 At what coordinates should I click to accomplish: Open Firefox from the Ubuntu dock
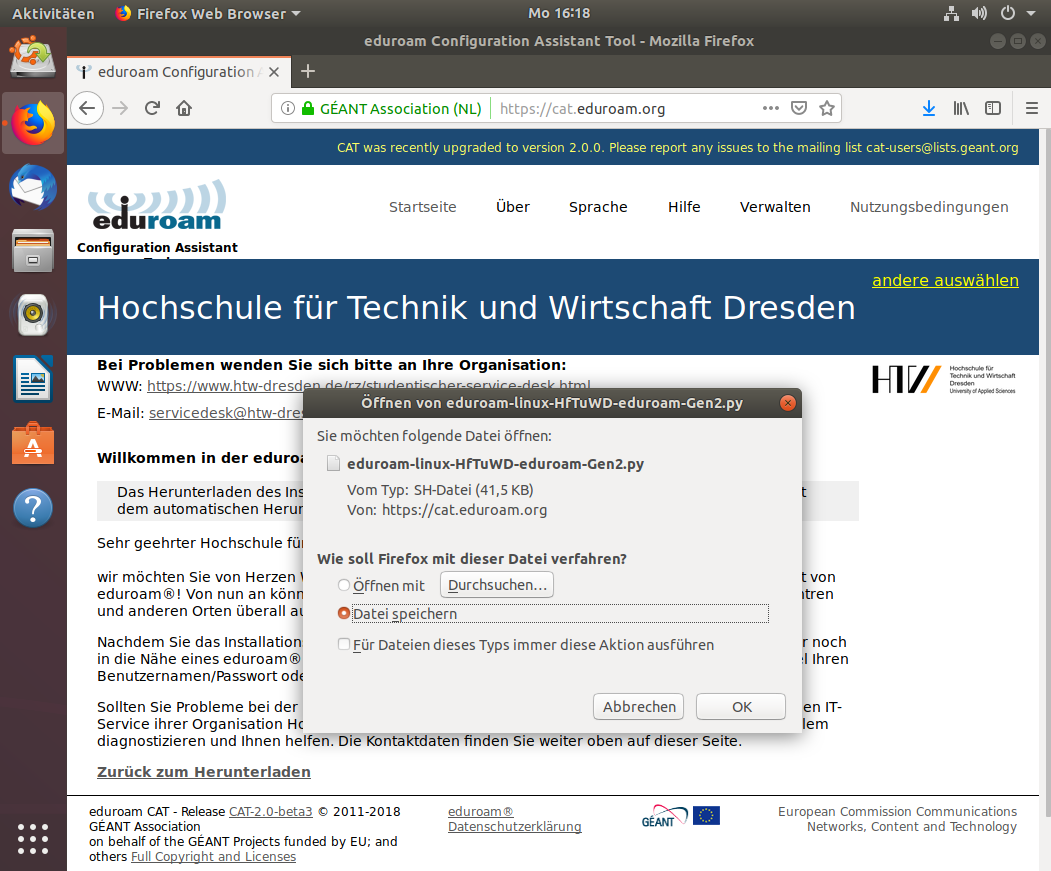(x=33, y=123)
